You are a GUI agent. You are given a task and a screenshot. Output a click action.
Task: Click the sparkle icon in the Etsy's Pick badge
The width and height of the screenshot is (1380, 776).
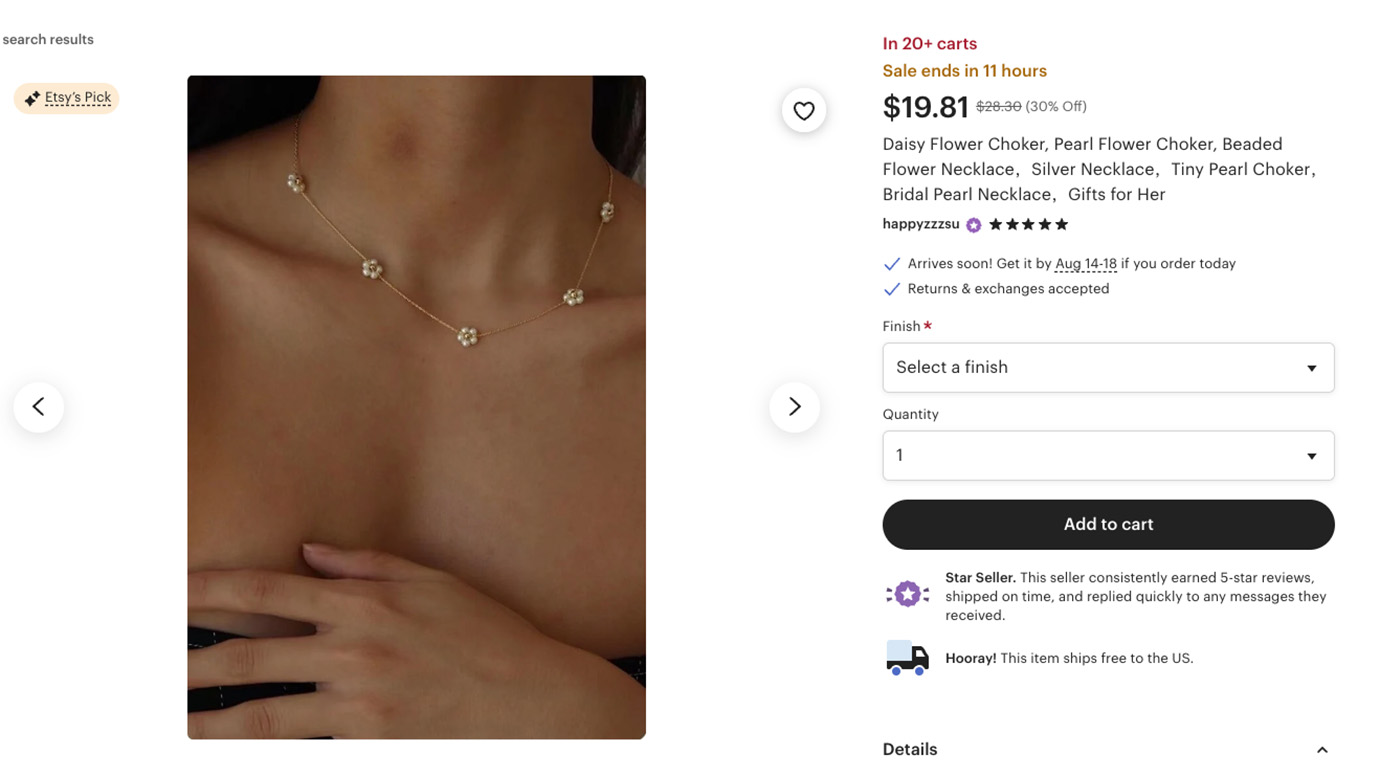(34, 97)
